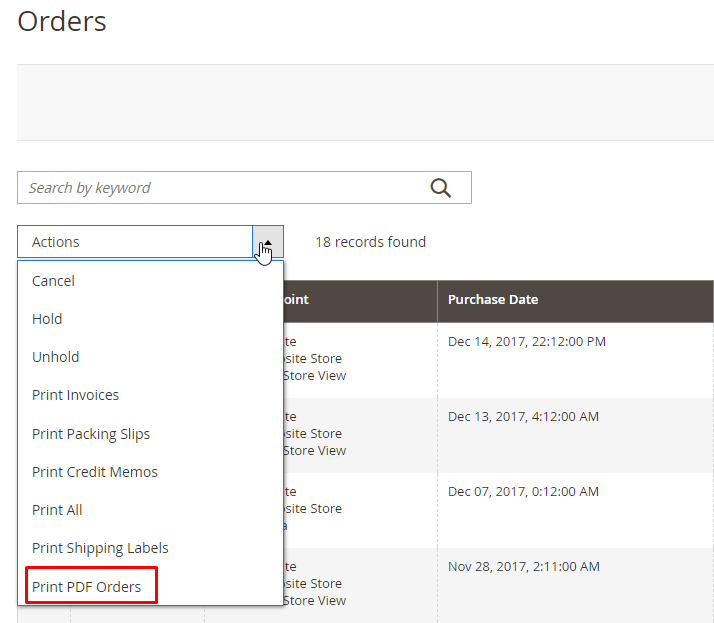714x623 pixels.
Task: Click the Print All menu entry
Action: (57, 510)
